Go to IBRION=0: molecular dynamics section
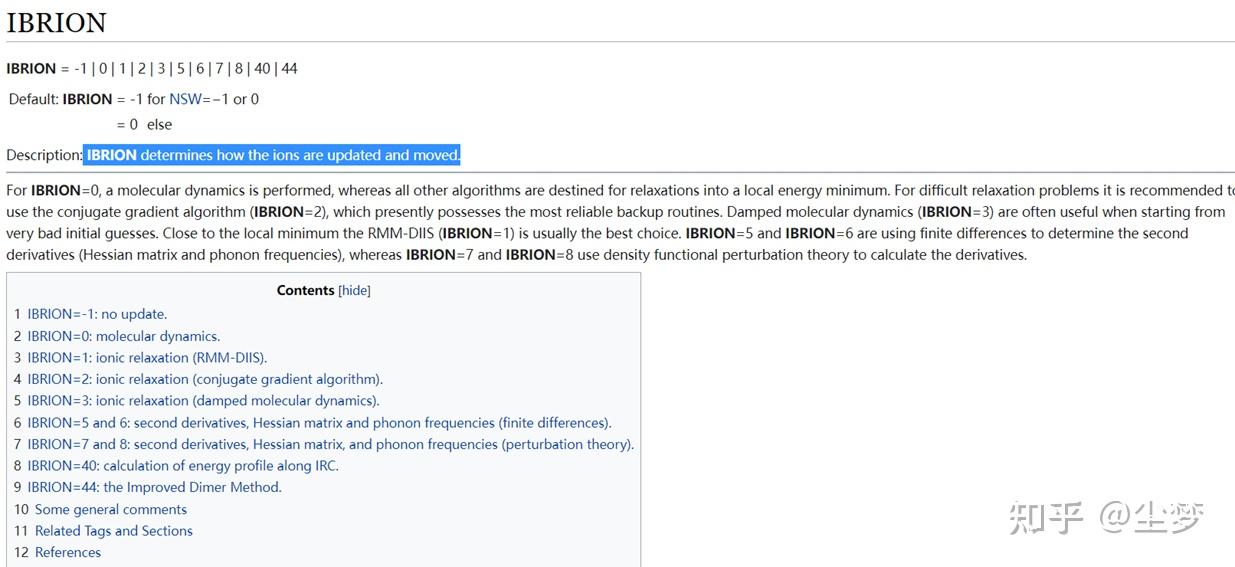Image resolution: width=1235 pixels, height=567 pixels. 123,336
